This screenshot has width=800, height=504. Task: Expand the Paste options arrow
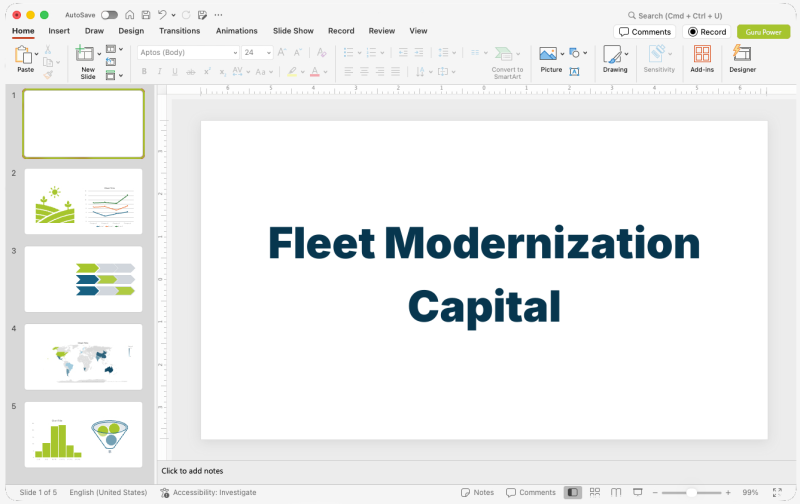pyautogui.click(x=37, y=54)
